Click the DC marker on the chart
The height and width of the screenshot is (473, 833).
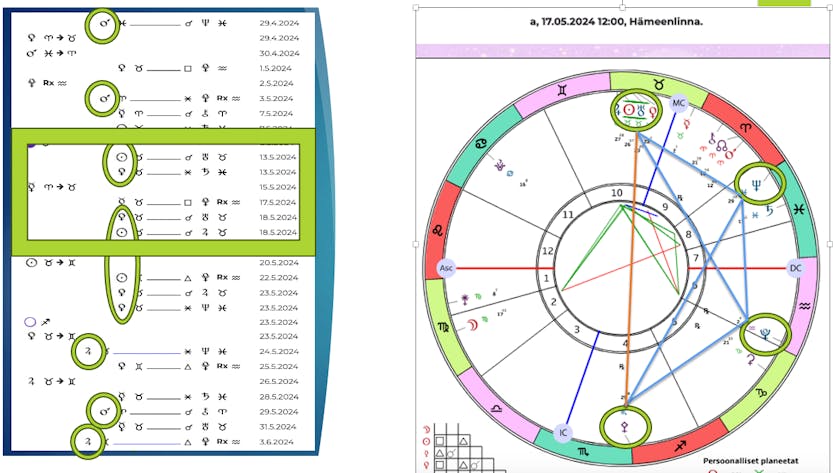pos(795,268)
